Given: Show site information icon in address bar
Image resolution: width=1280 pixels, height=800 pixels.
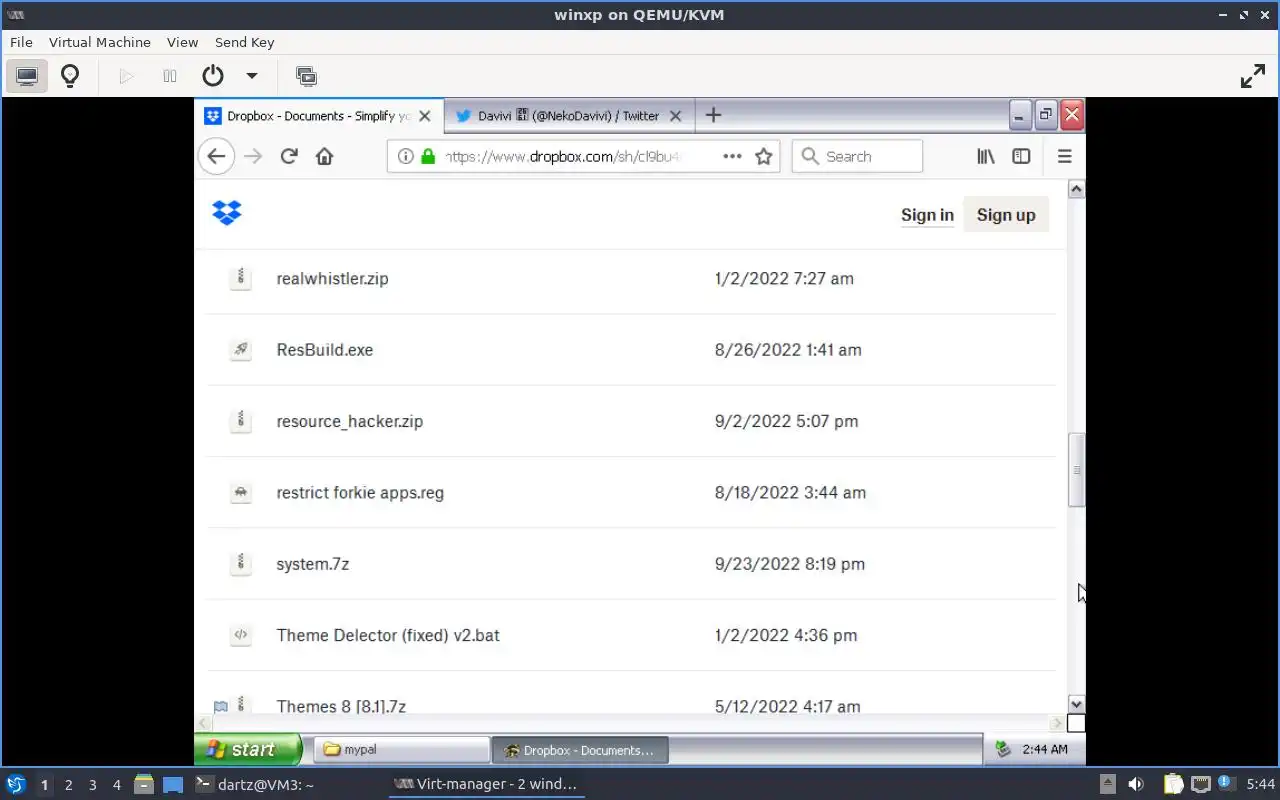Looking at the screenshot, I should [x=405, y=156].
